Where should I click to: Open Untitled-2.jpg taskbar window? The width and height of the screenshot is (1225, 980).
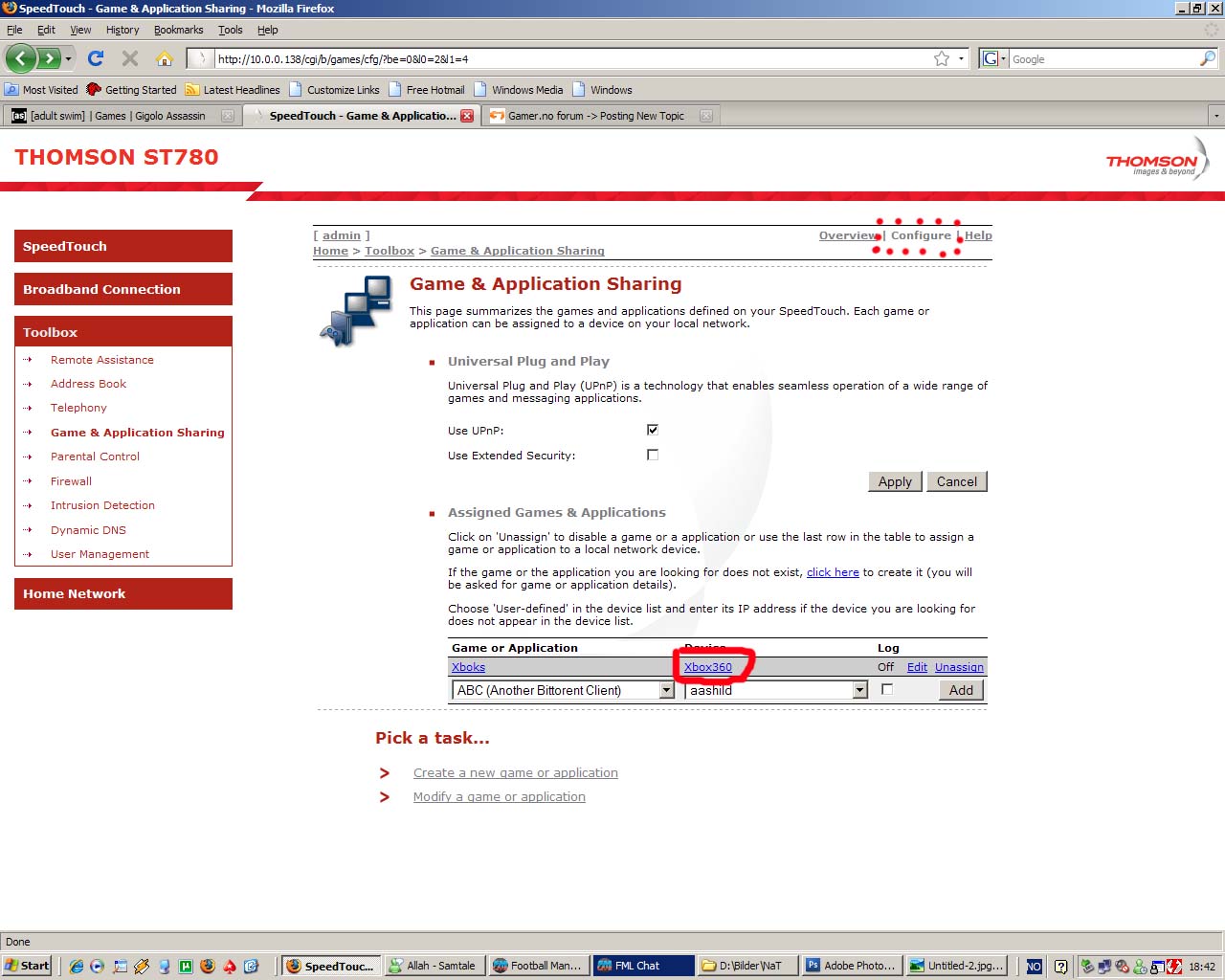point(955,966)
